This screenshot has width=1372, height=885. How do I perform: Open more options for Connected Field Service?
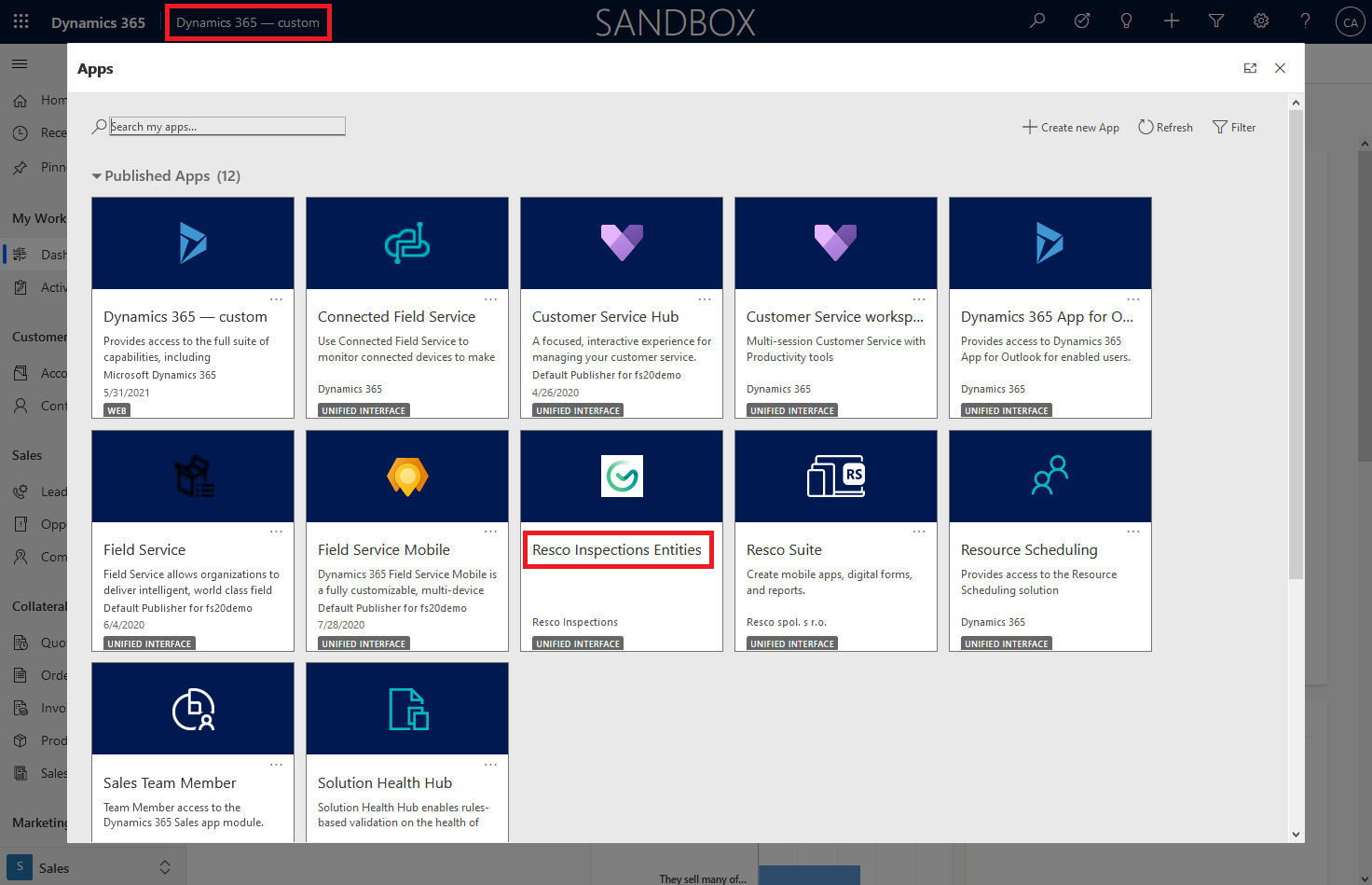tap(490, 299)
